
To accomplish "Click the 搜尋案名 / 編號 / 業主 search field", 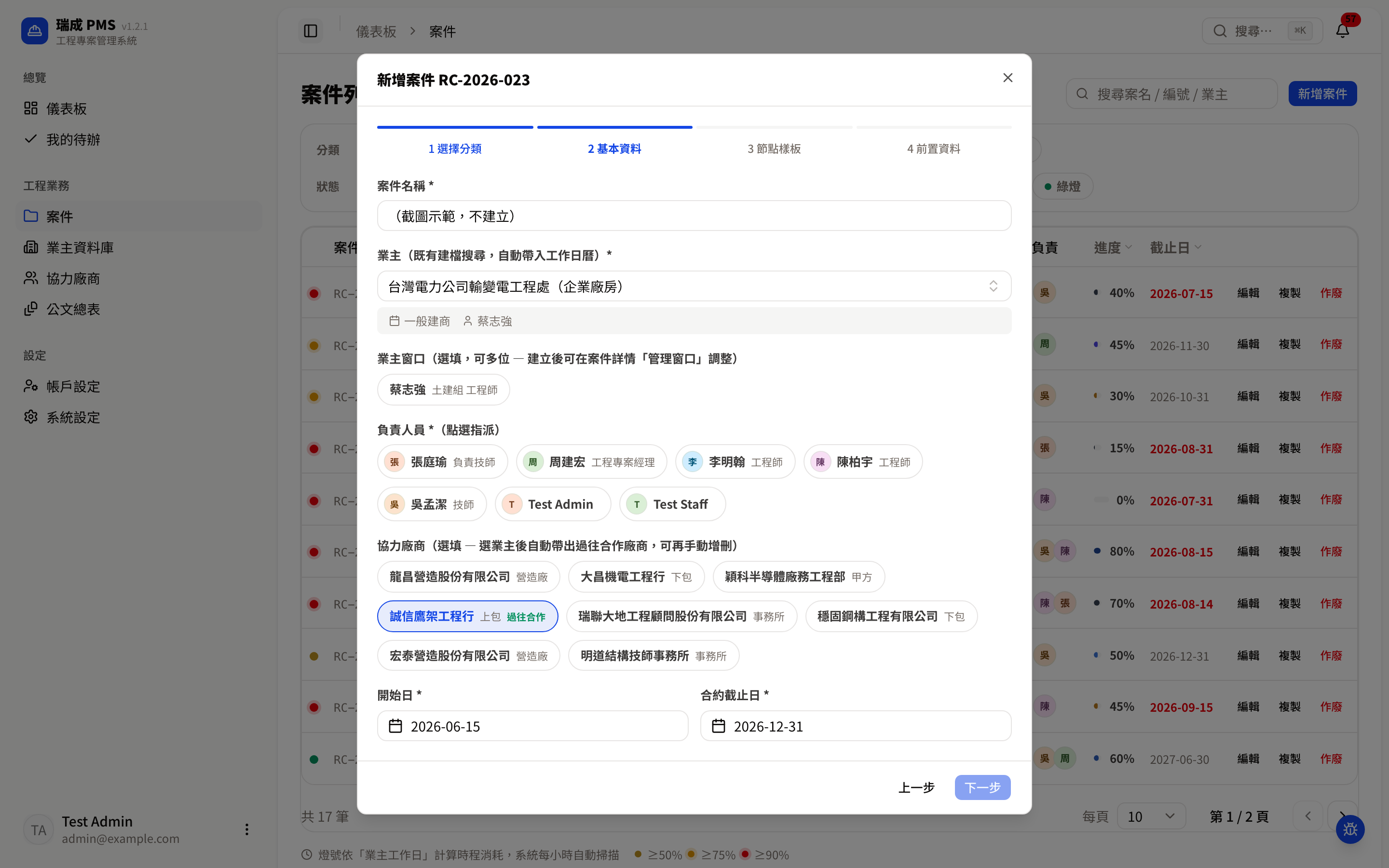I will tap(1171, 94).
